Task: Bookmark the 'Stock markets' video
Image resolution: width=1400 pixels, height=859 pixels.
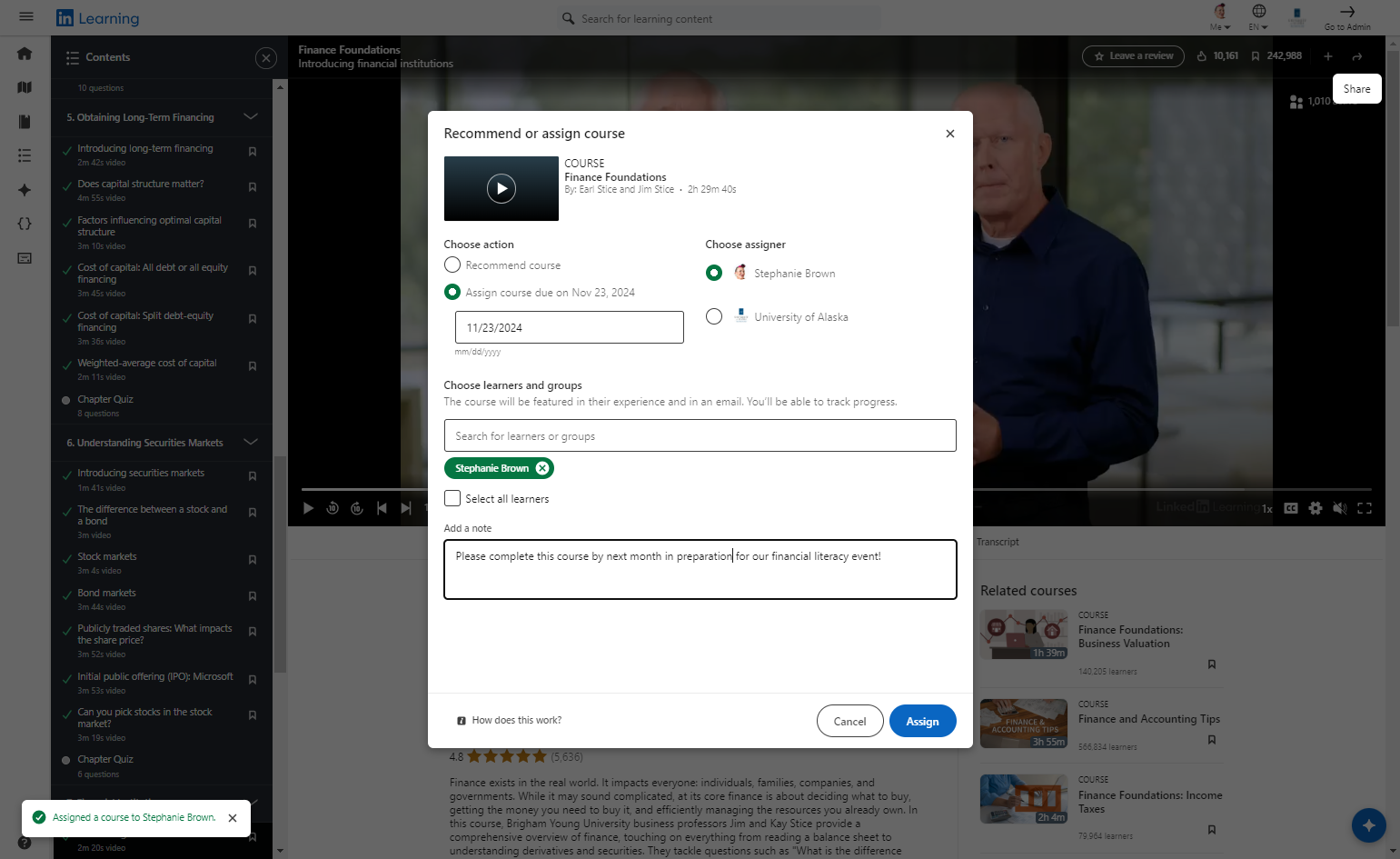Action: click(253, 560)
